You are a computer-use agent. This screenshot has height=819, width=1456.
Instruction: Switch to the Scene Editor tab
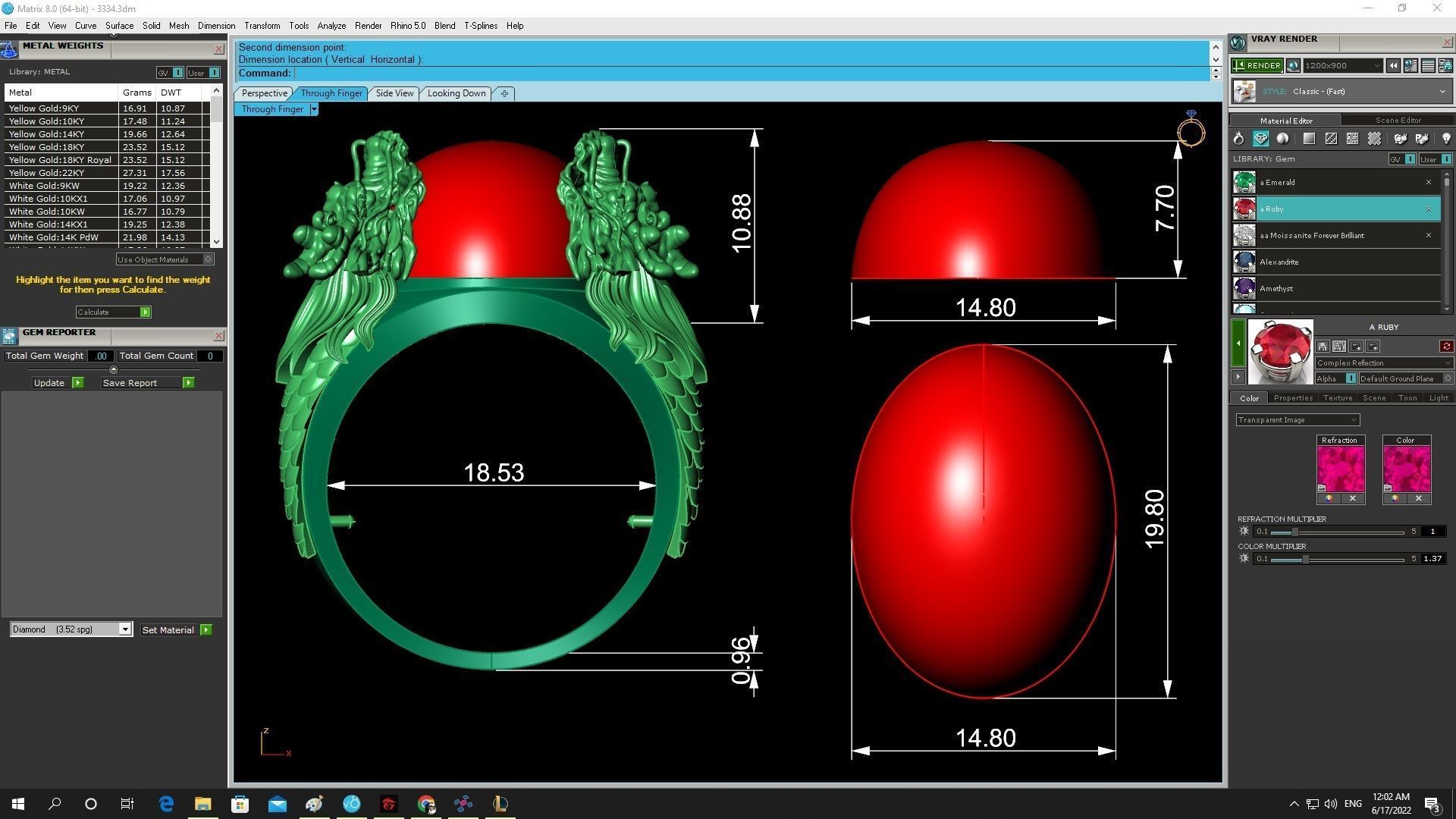pos(1398,120)
